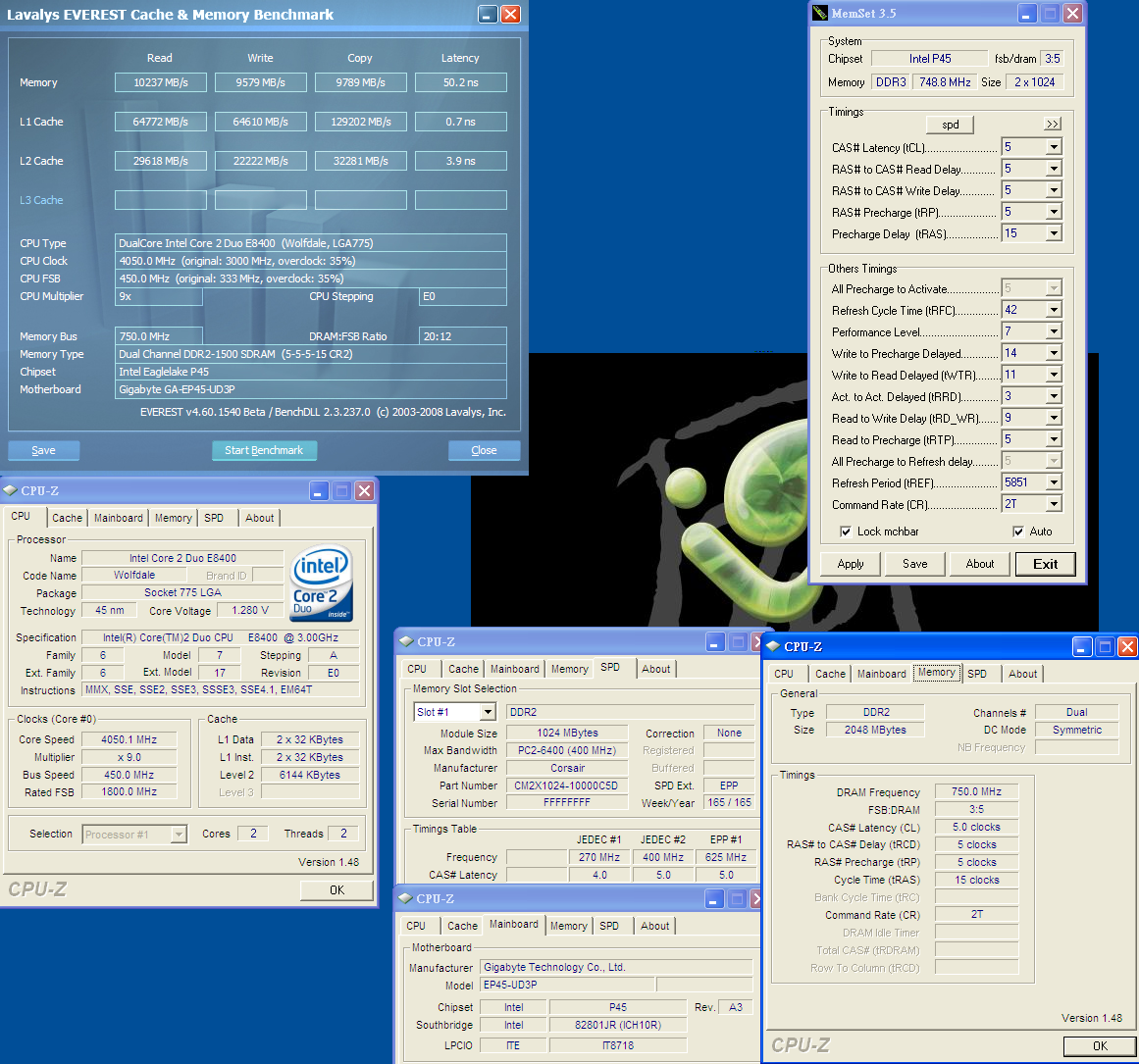Viewport: 1139px width, 1064px height.
Task: Click the MemSet title bar app icon
Action: (820, 13)
